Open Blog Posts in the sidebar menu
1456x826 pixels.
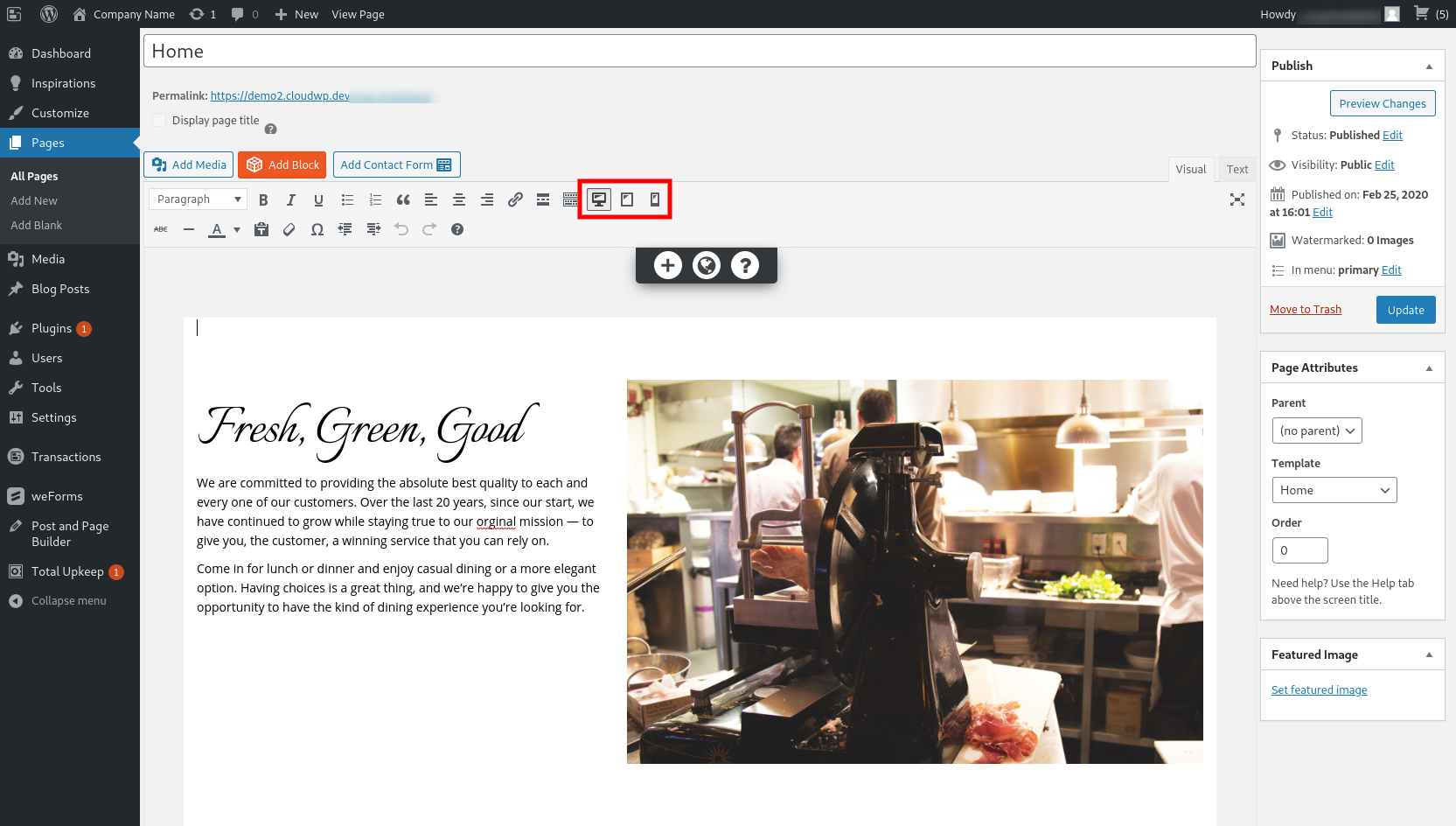[x=60, y=289]
